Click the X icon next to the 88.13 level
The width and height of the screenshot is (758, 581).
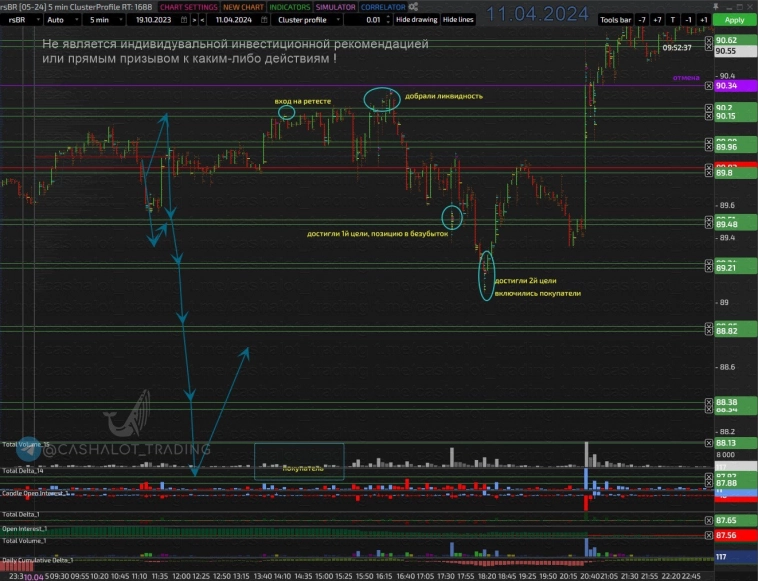[709, 443]
